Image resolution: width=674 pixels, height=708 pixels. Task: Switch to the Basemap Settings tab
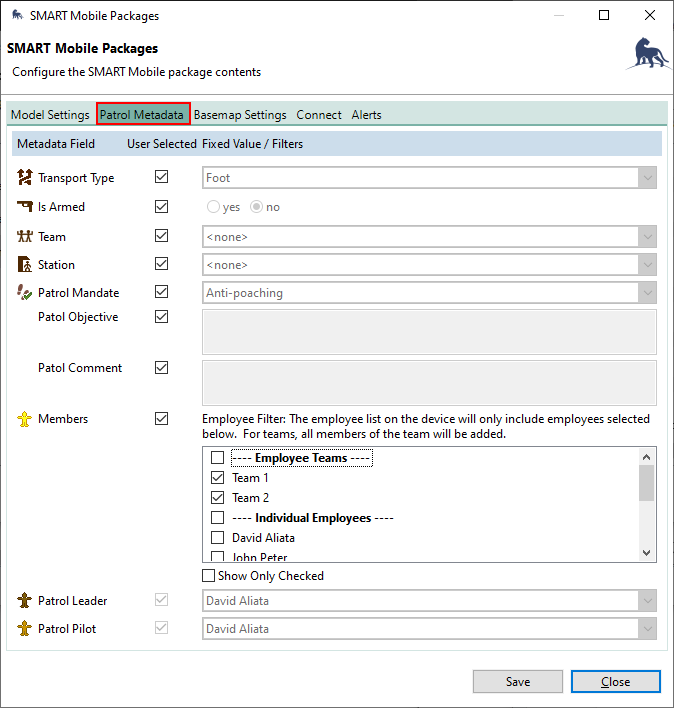click(240, 115)
